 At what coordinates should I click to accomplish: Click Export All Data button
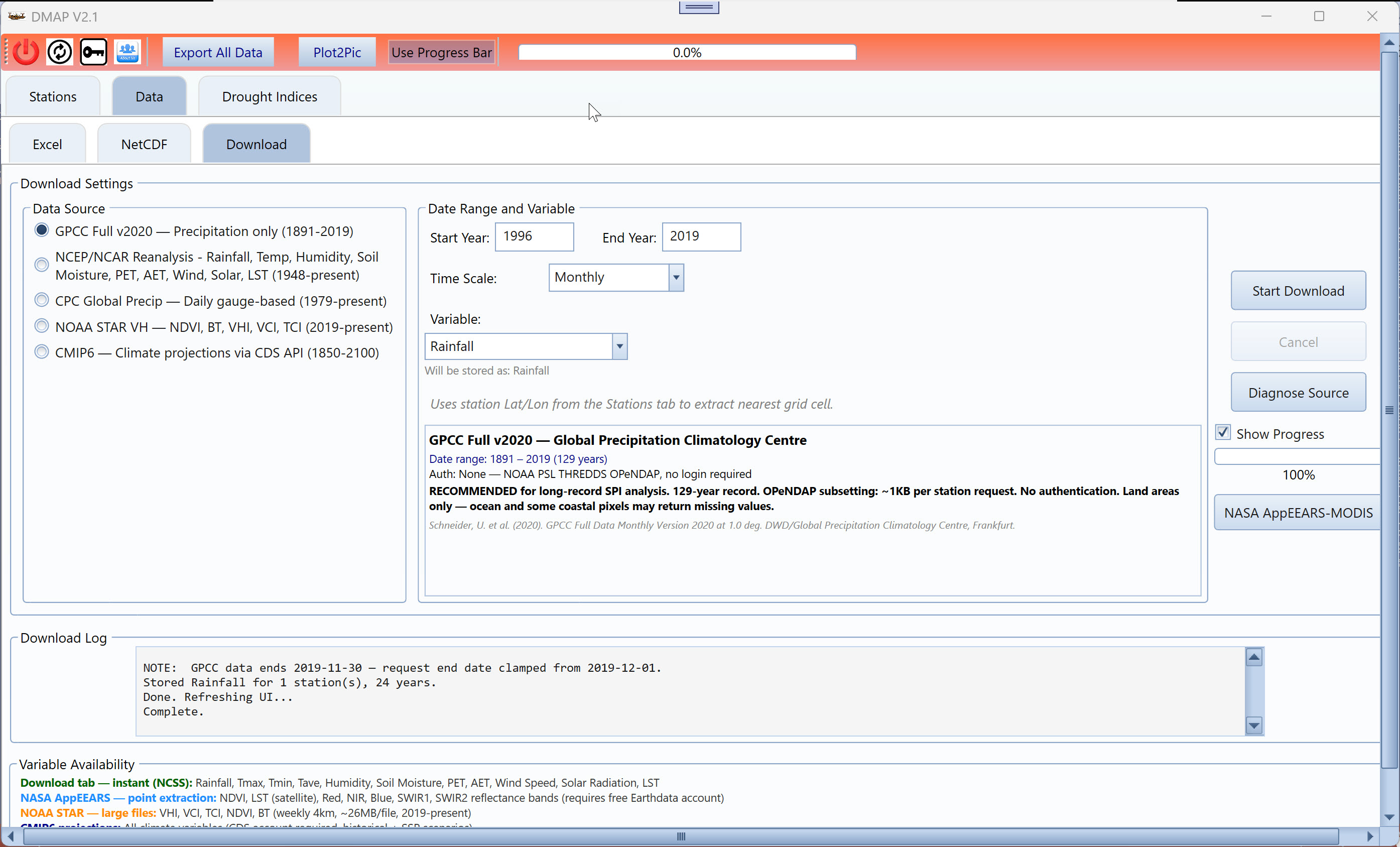click(x=218, y=52)
